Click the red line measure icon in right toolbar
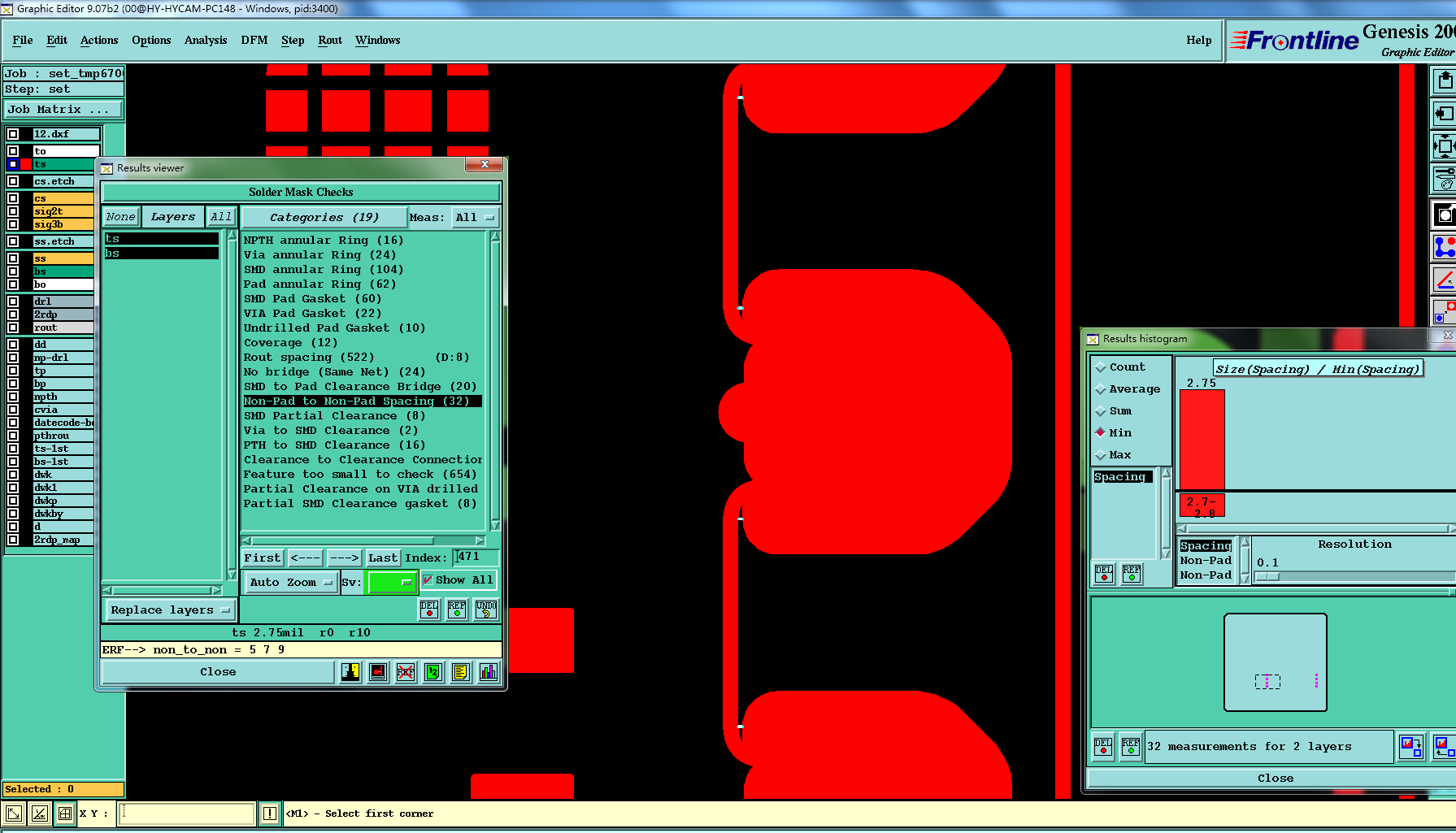1456x833 pixels. click(1444, 280)
